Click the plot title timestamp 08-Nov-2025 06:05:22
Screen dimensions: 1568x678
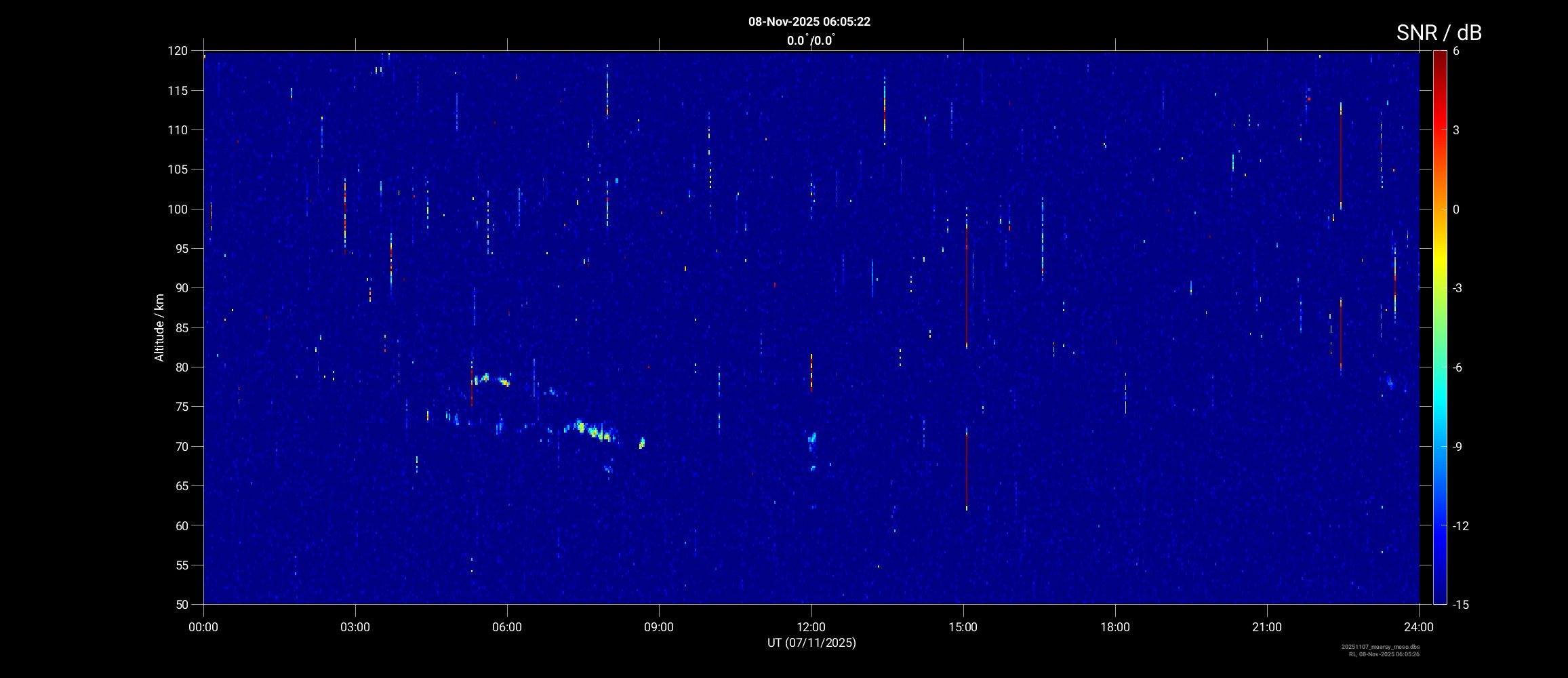pyautogui.click(x=809, y=22)
